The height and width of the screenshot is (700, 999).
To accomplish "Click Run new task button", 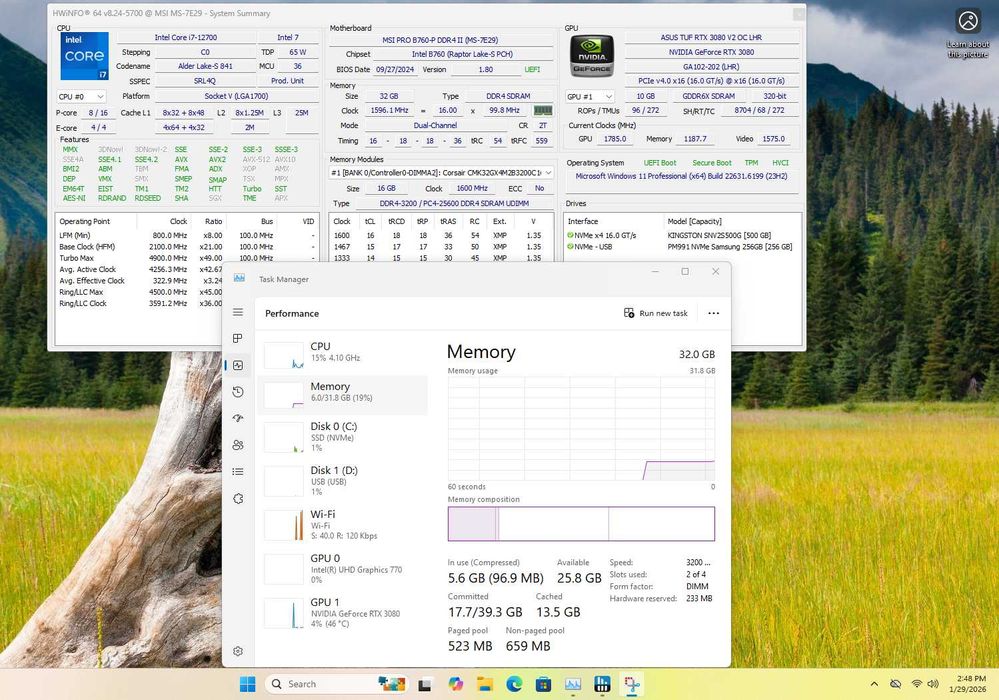I will click(656, 313).
